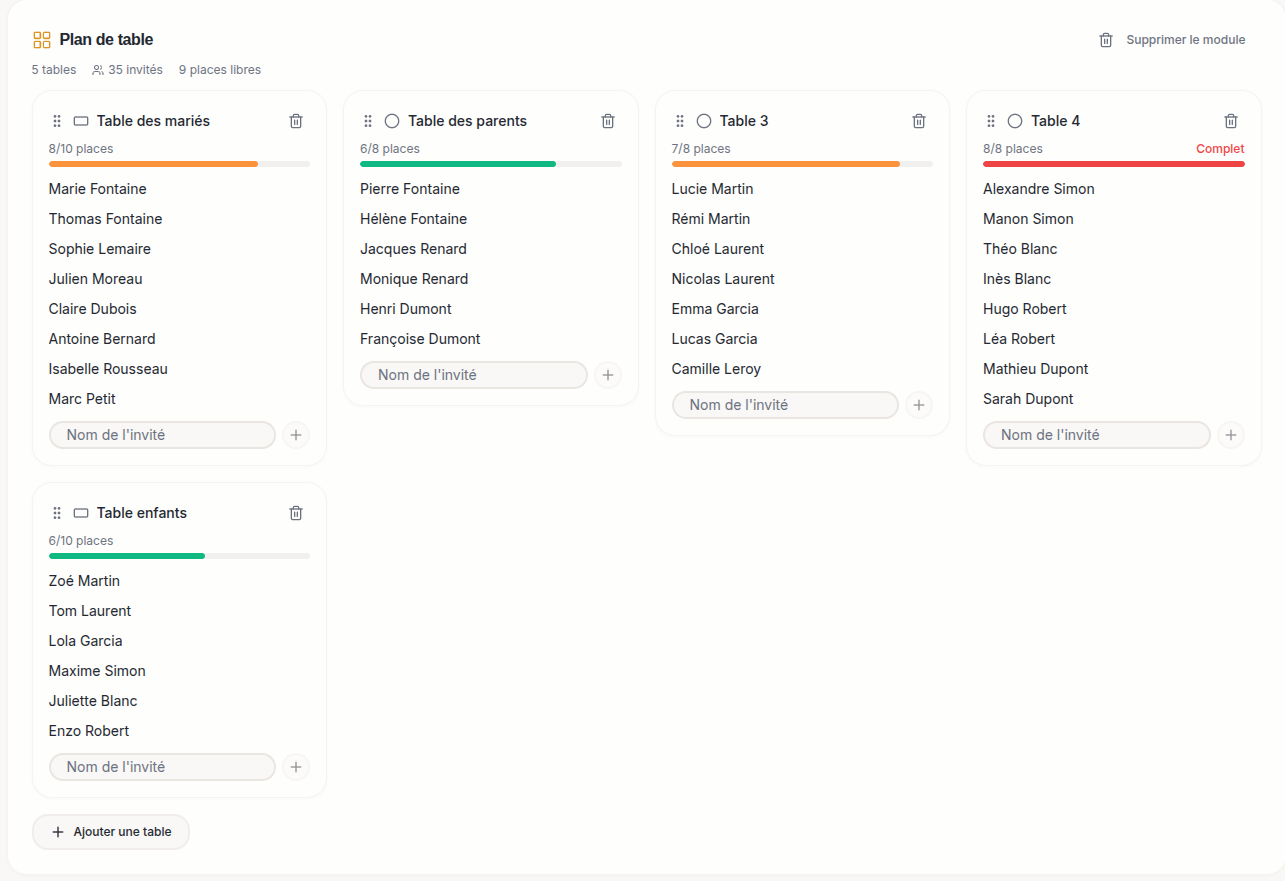Remove Table 3 using its trash icon
This screenshot has height=881, width=1285.
point(919,121)
